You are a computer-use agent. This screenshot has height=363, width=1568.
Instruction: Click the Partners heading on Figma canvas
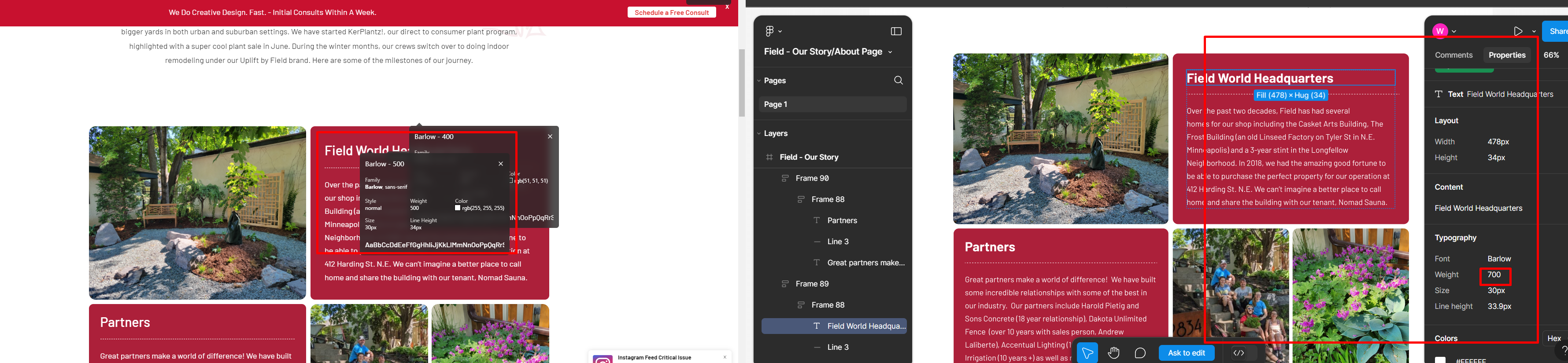[x=990, y=247]
